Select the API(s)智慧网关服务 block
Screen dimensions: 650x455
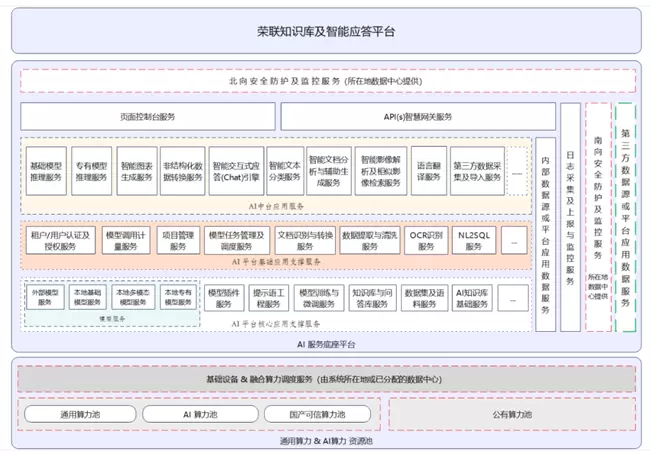coord(404,117)
